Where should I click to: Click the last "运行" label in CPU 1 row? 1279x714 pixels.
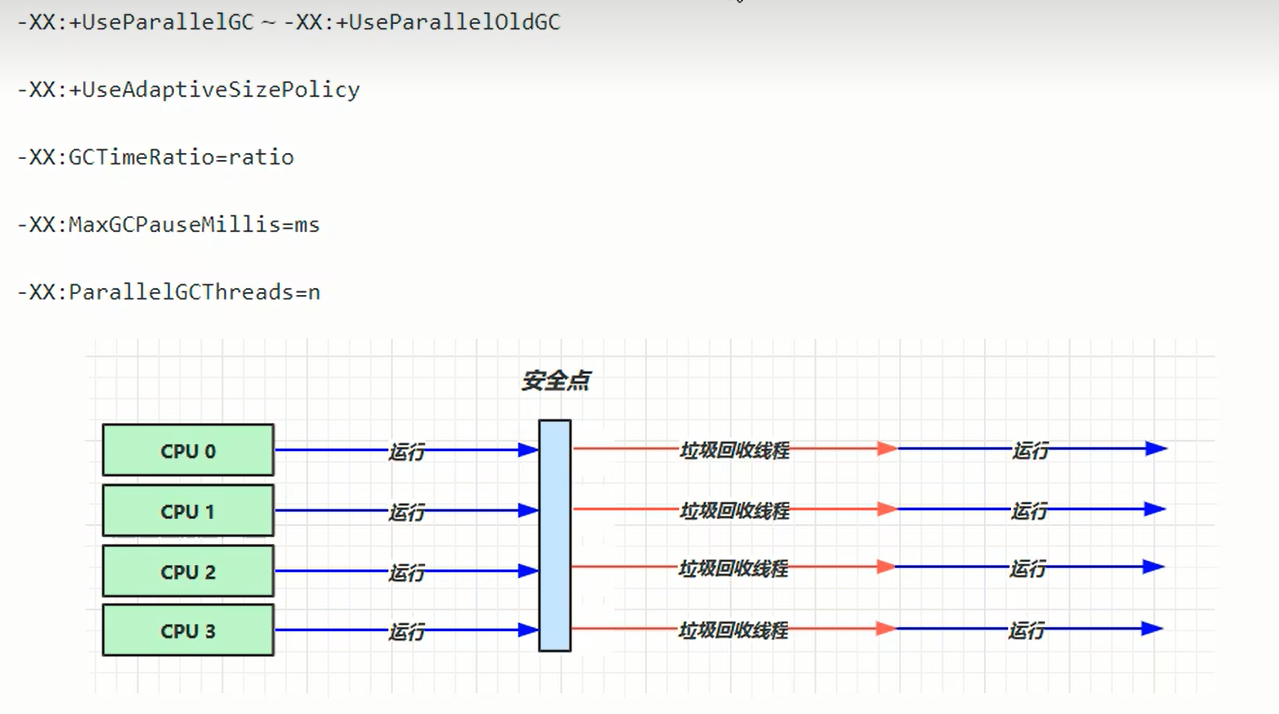[x=1029, y=511]
